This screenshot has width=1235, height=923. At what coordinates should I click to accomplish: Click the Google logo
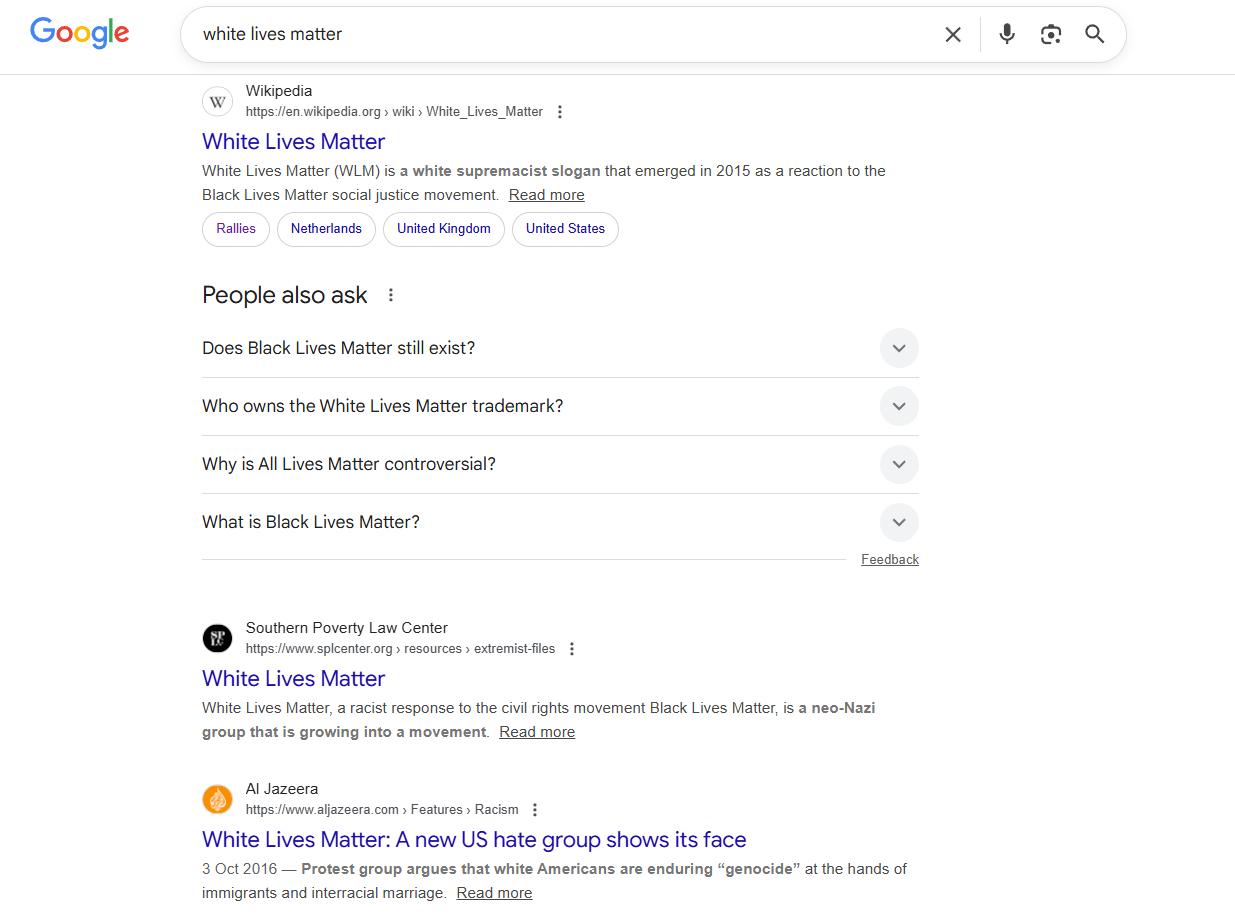[x=80, y=33]
